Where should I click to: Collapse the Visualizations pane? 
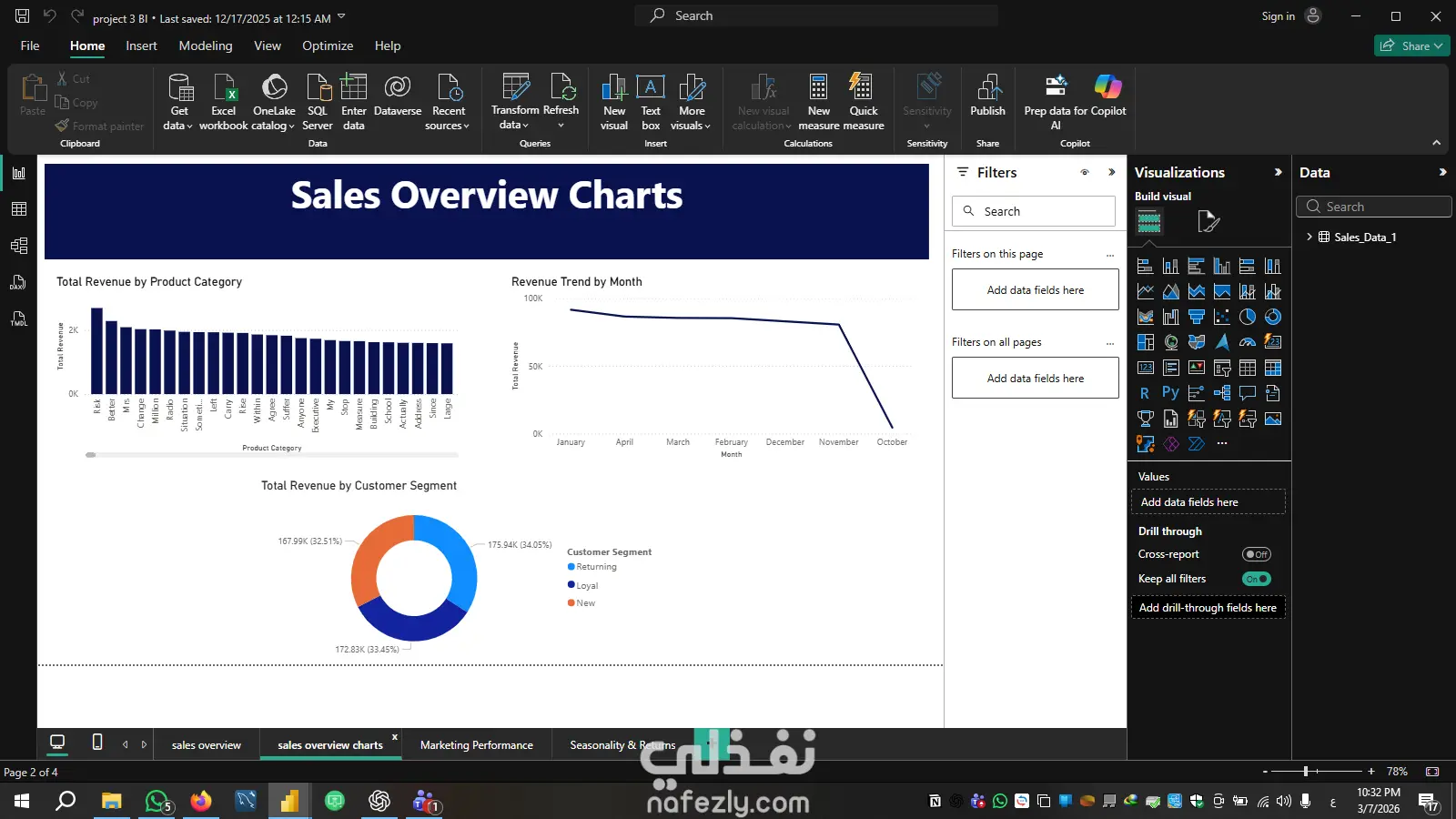[x=1278, y=172]
